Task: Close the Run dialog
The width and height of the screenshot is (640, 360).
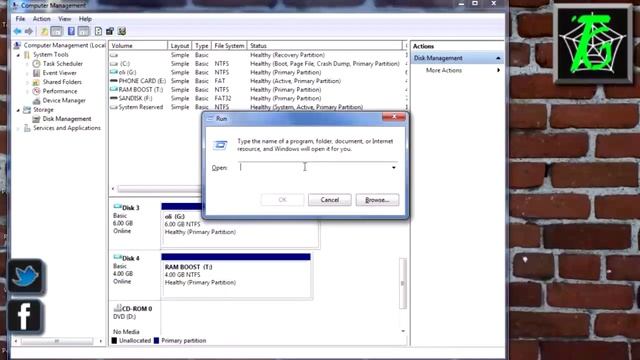Action: (x=394, y=117)
